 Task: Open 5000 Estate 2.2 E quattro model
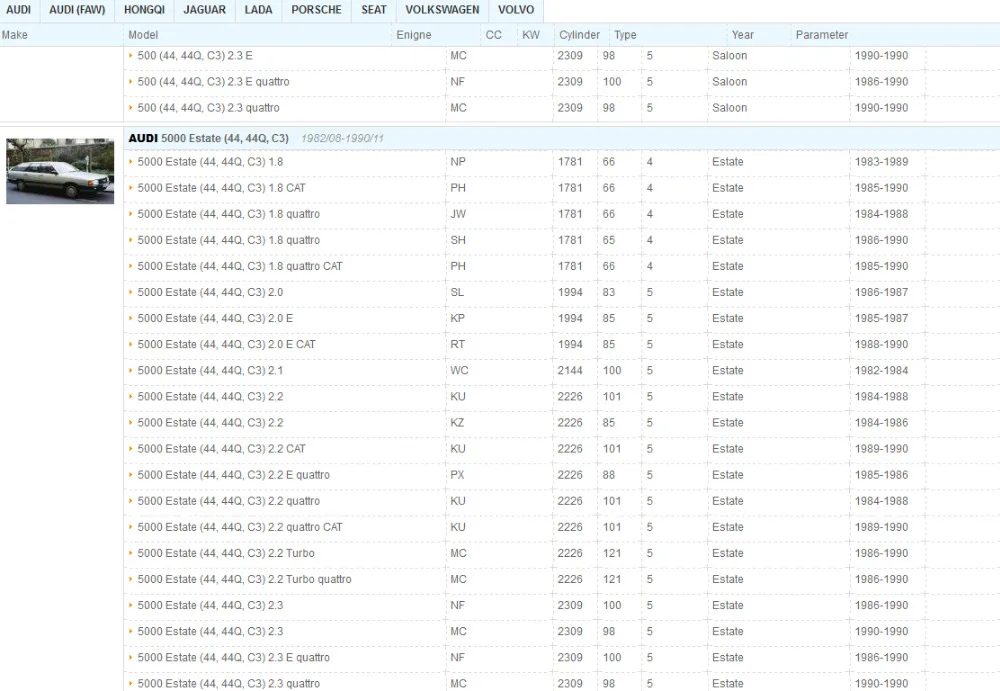[x=233, y=475]
